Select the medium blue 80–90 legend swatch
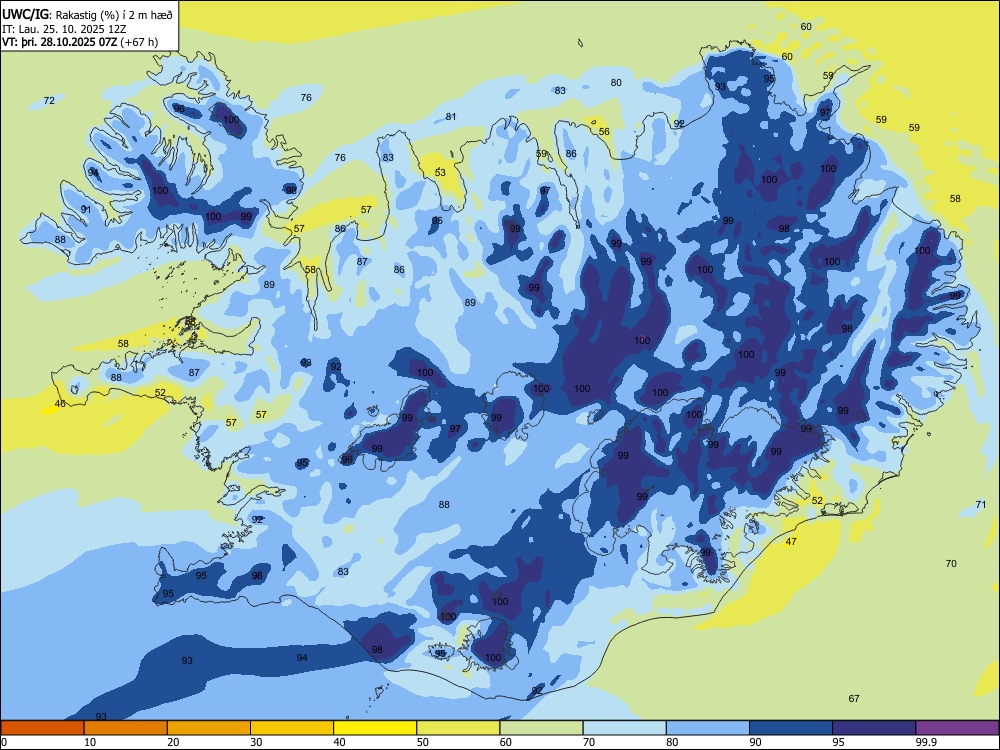 (708, 728)
